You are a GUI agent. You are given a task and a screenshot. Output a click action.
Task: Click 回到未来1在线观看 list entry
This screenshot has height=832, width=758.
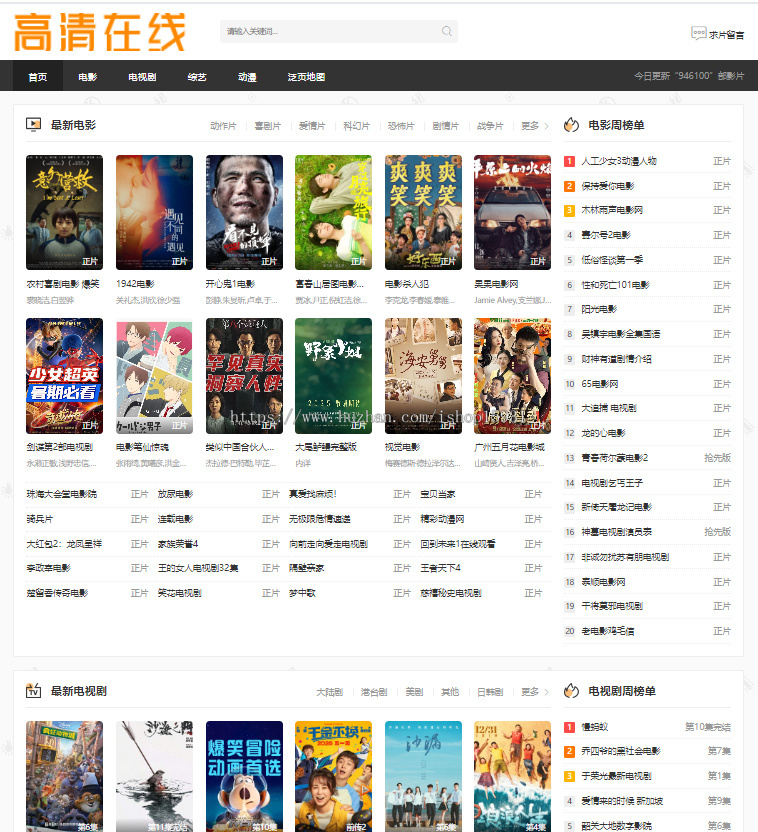click(x=458, y=544)
